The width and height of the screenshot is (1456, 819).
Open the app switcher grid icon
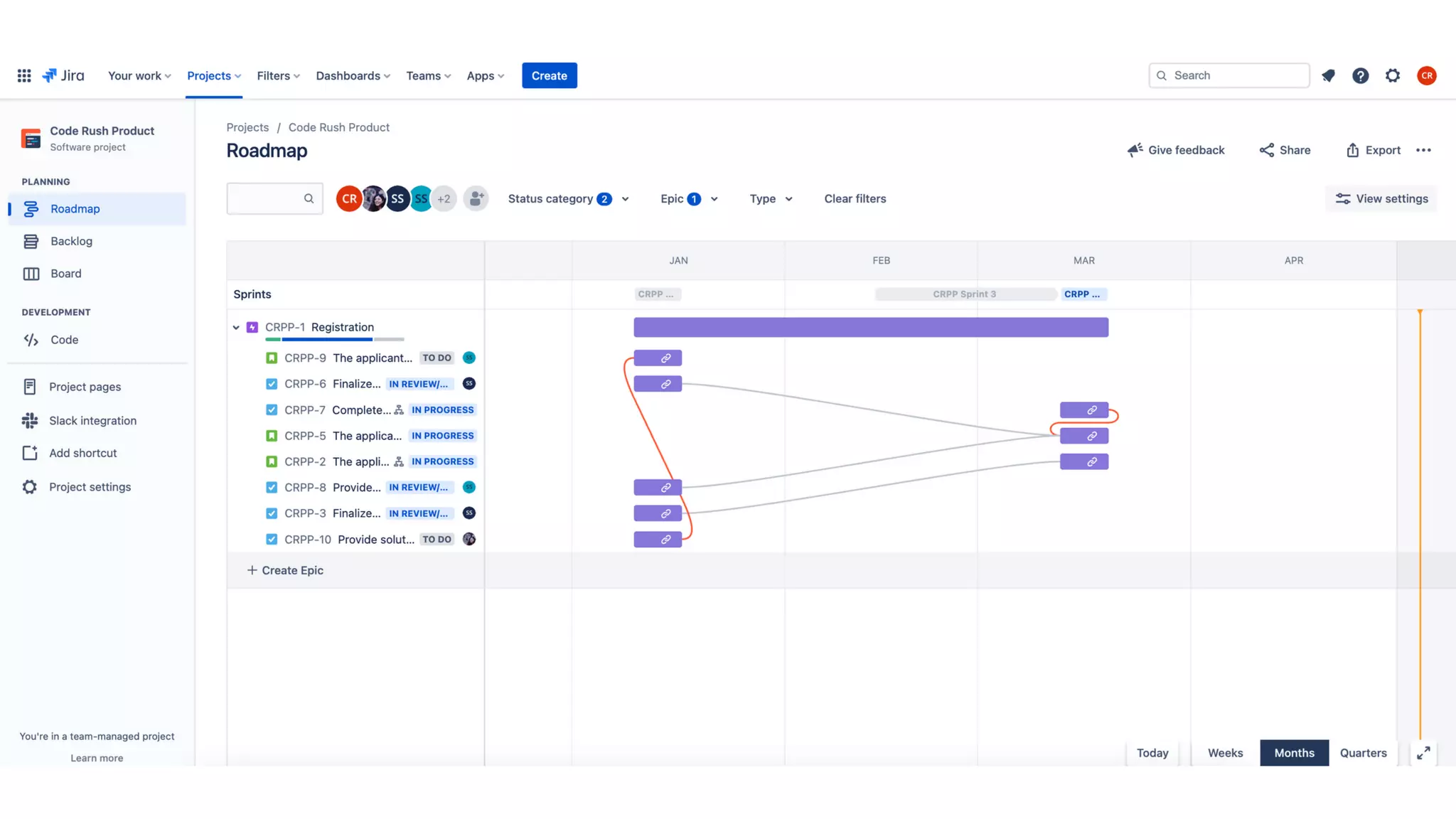[24, 75]
